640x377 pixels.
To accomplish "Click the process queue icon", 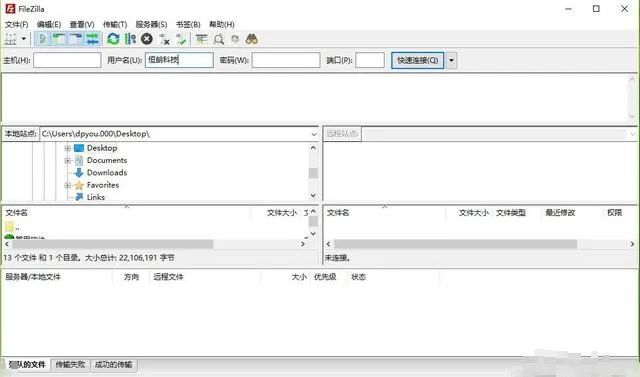I will (x=130, y=39).
